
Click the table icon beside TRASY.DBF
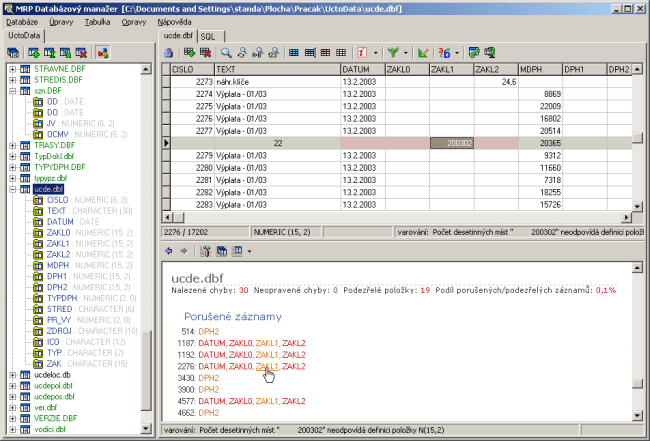[x=25, y=145]
